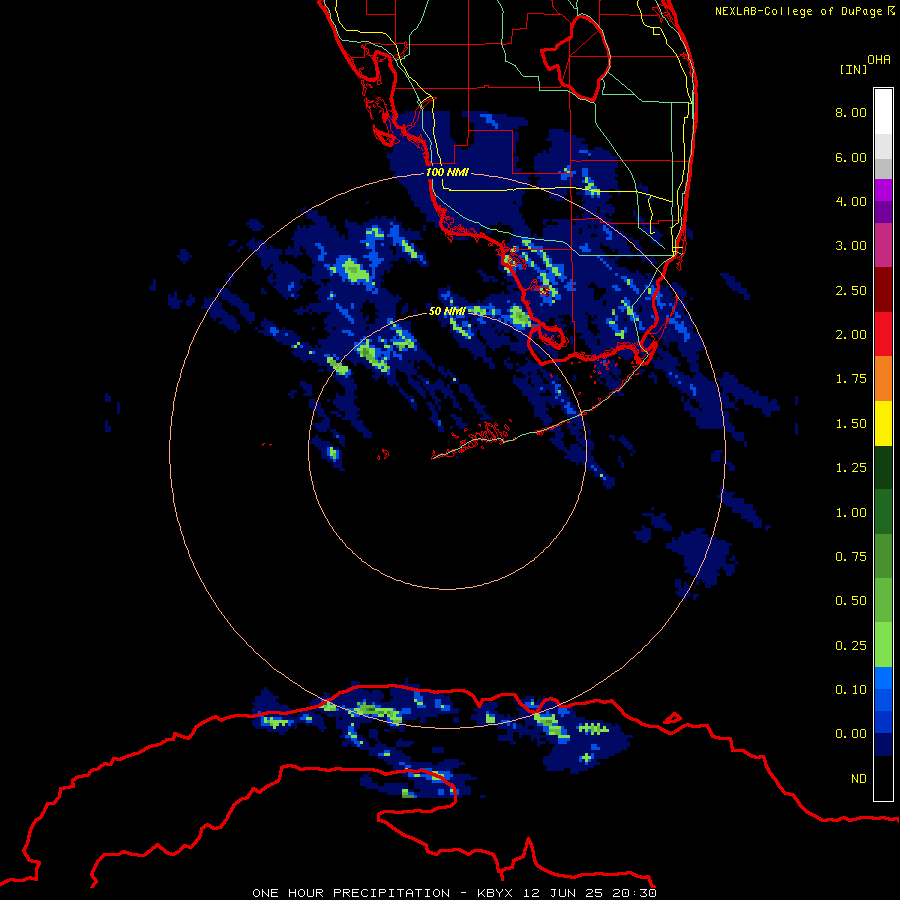The height and width of the screenshot is (900, 900).
Task: Click the red 2.00 inch legend swatch
Action: [x=883, y=333]
